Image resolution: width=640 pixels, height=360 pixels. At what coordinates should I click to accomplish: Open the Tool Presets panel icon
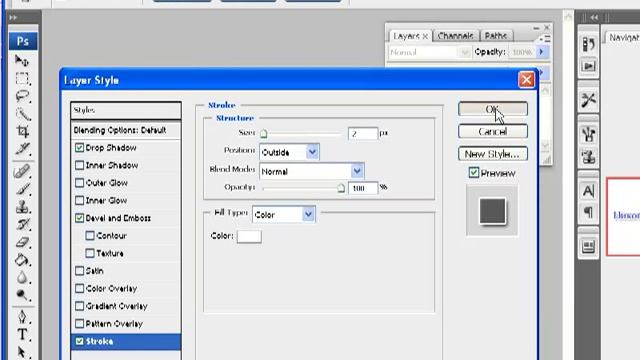click(588, 100)
